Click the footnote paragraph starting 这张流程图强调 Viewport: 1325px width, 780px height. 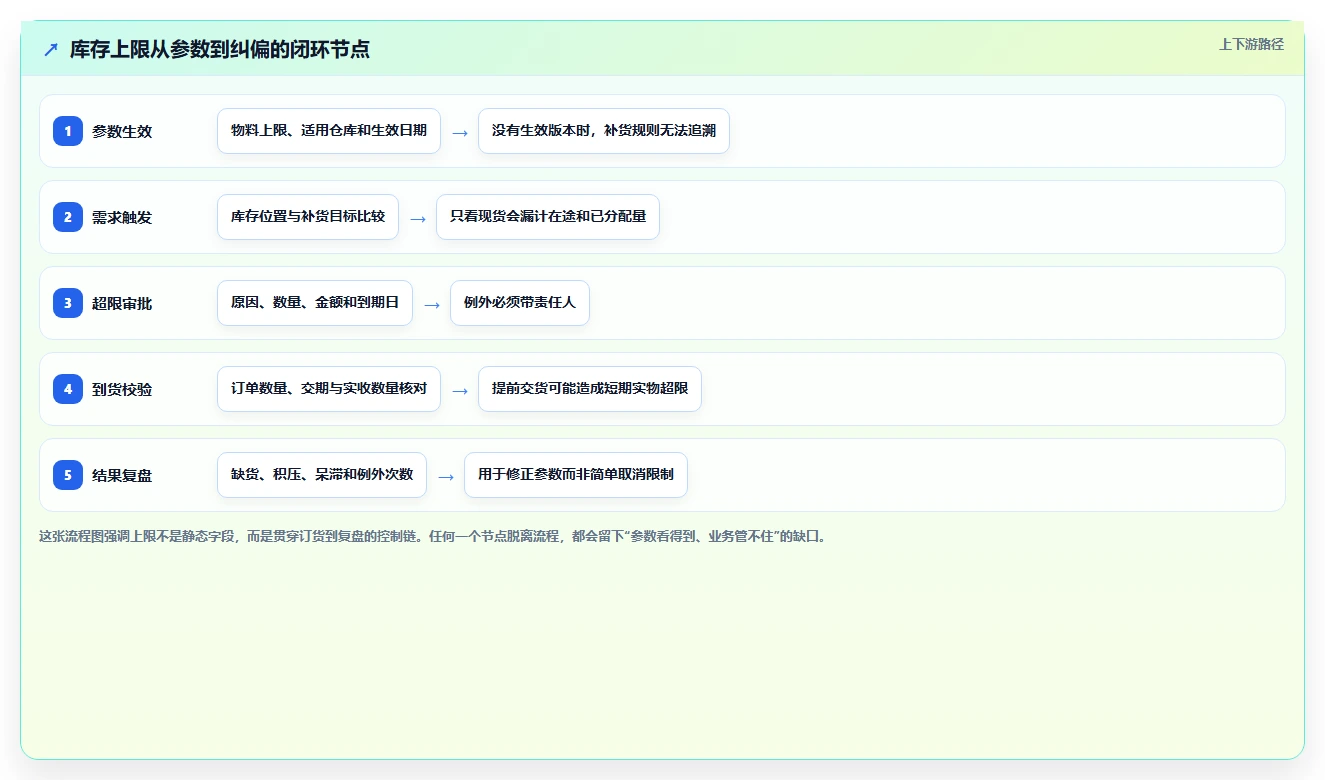[433, 536]
